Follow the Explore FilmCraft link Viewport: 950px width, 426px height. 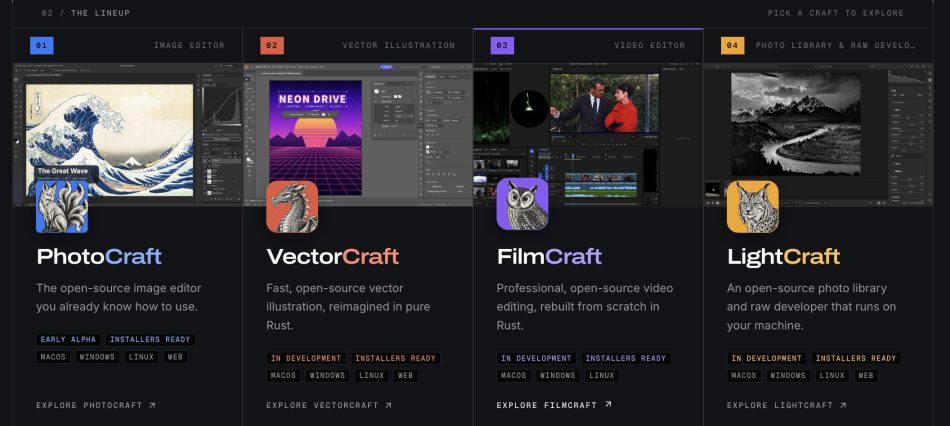click(554, 405)
